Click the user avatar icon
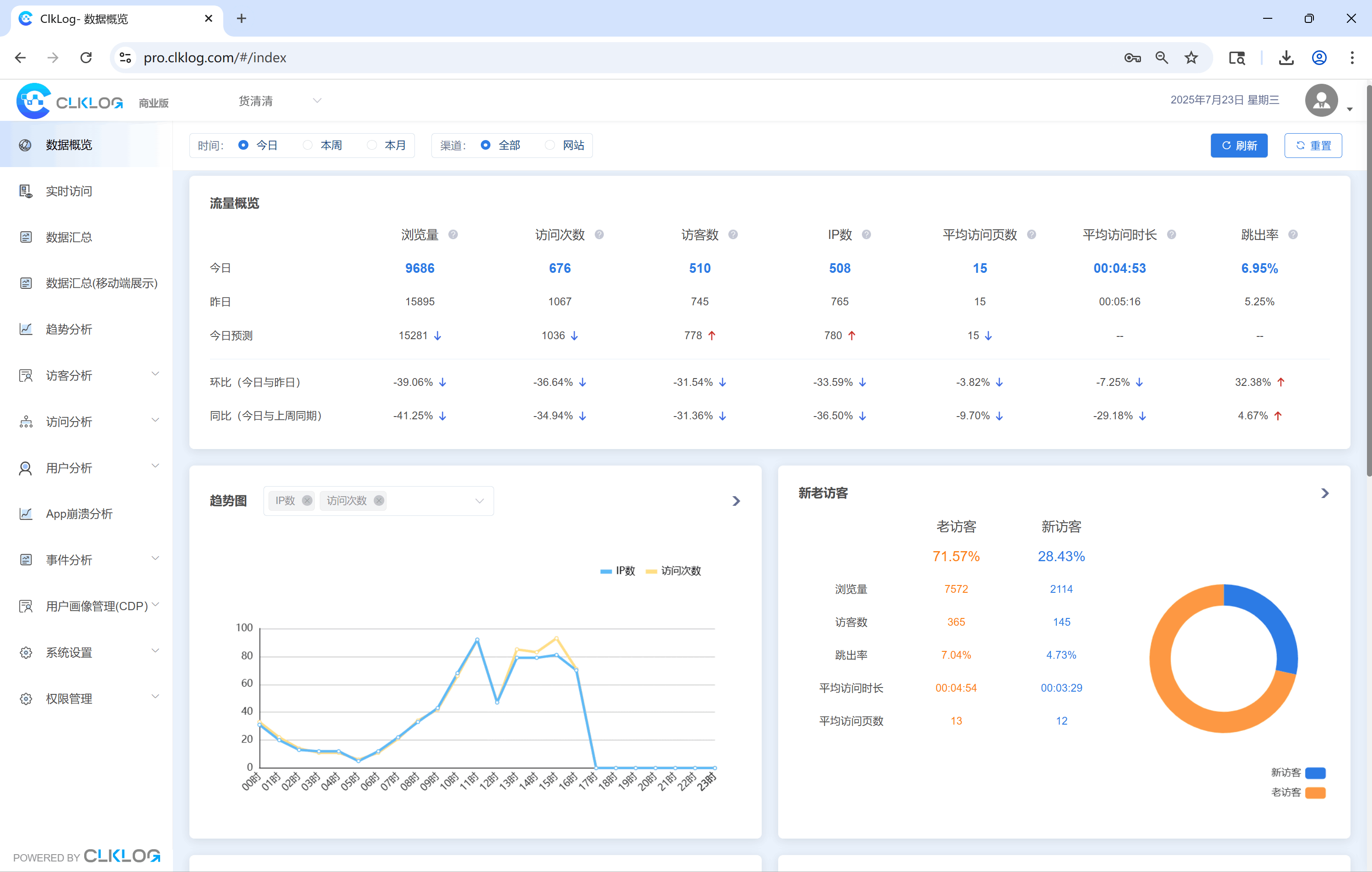This screenshot has height=872, width=1372. point(1321,100)
